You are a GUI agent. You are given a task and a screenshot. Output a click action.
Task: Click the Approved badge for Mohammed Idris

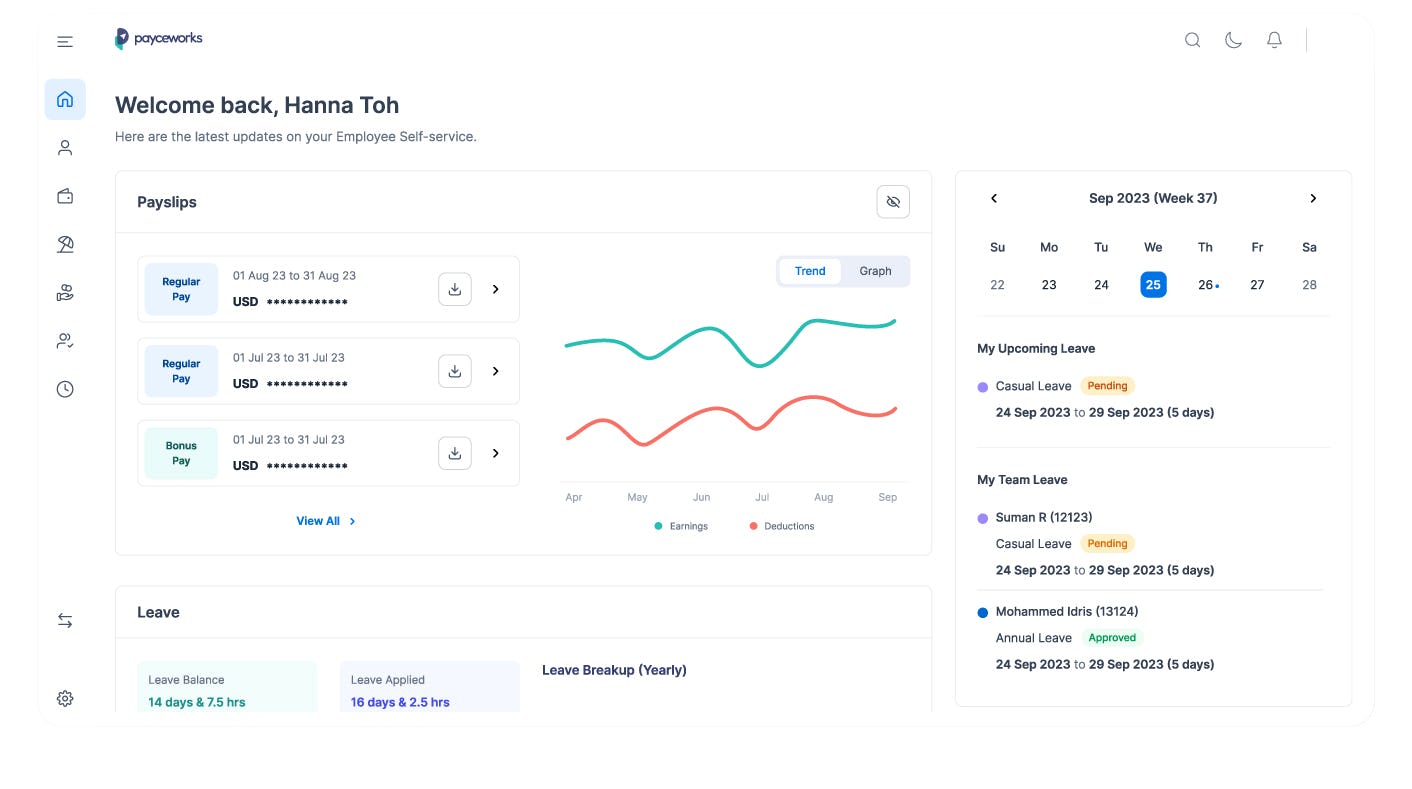point(1112,638)
